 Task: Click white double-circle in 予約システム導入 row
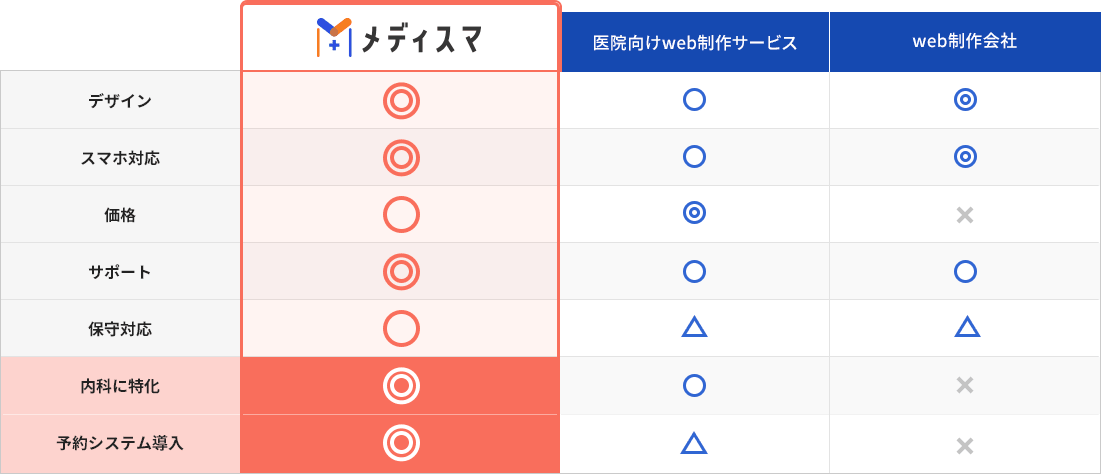click(x=401, y=442)
